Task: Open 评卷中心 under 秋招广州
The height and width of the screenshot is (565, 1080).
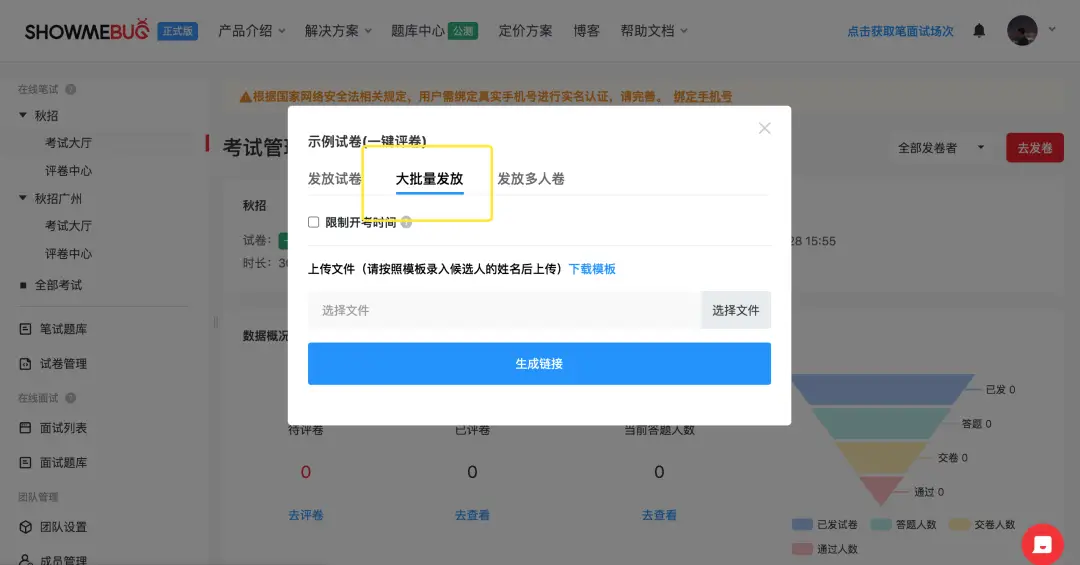Action: point(68,254)
